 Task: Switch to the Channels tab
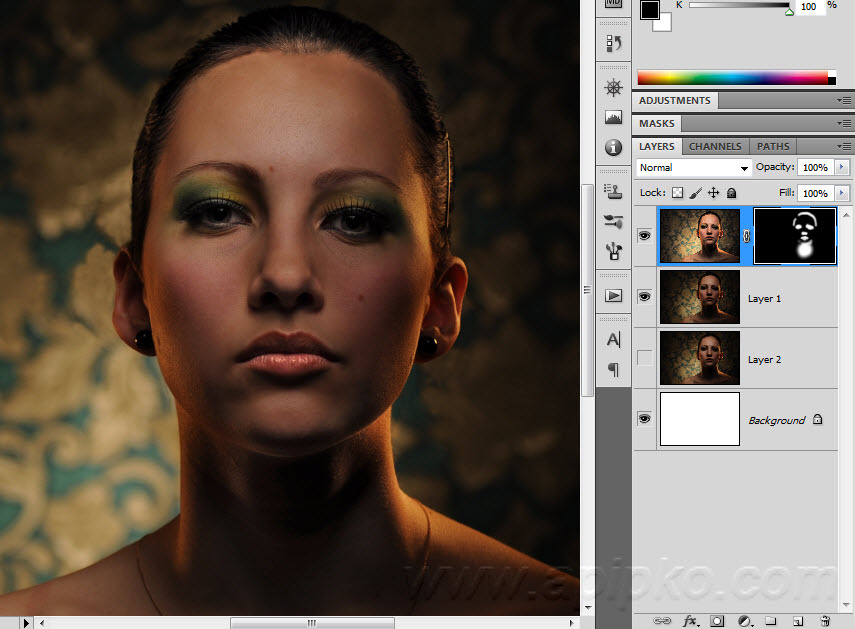click(x=715, y=146)
